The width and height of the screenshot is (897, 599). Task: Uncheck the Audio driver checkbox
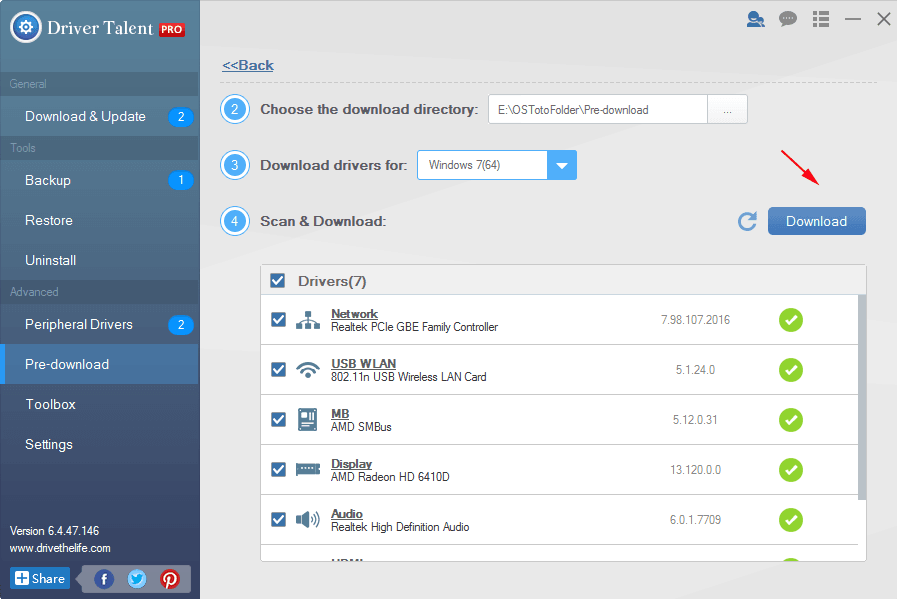tap(278, 519)
